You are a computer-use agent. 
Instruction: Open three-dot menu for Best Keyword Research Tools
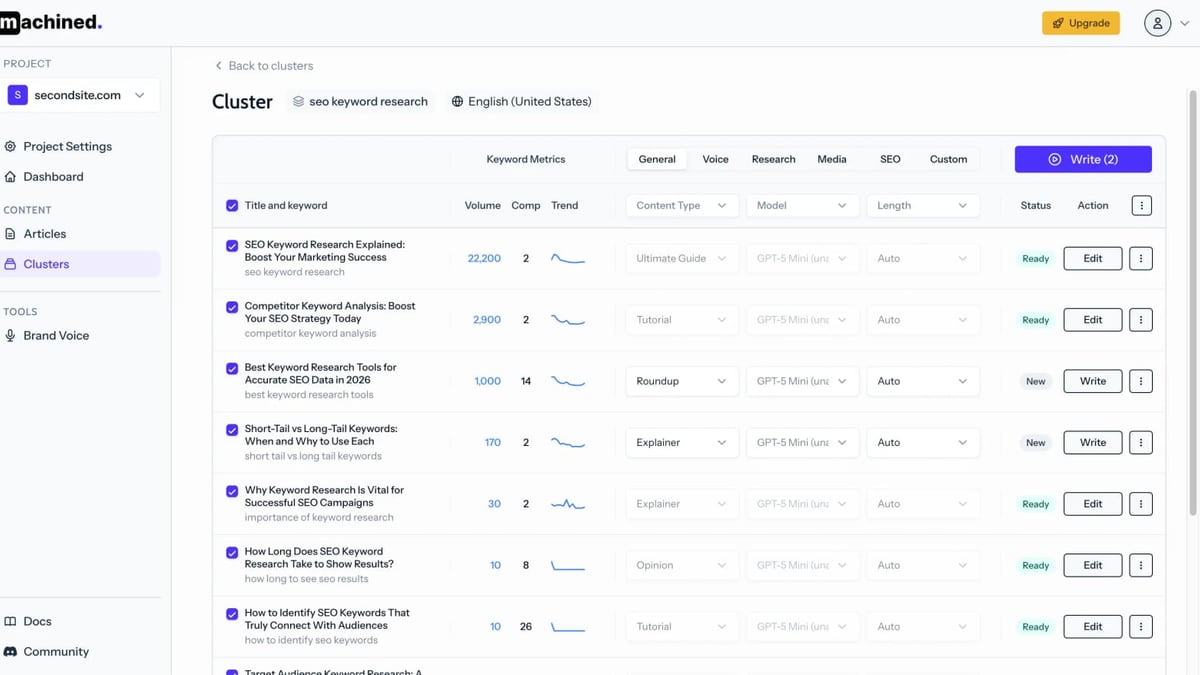(1141, 381)
